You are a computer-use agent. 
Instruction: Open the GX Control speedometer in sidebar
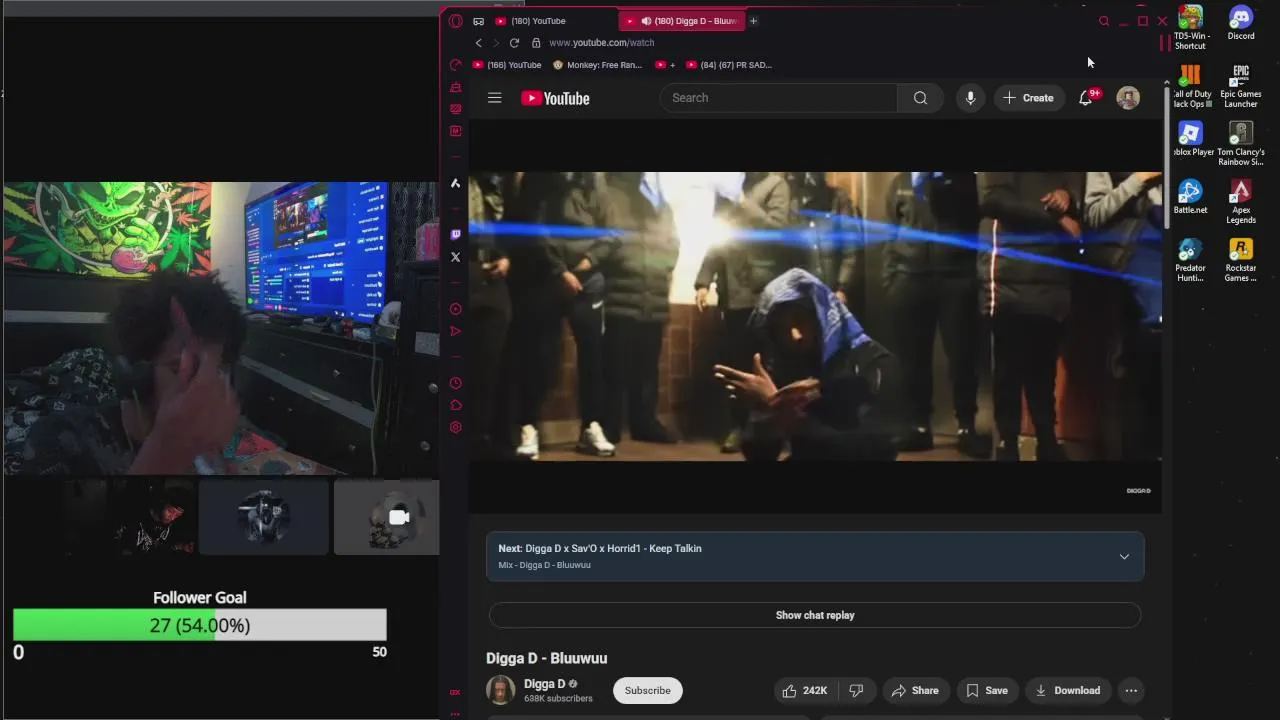click(455, 65)
